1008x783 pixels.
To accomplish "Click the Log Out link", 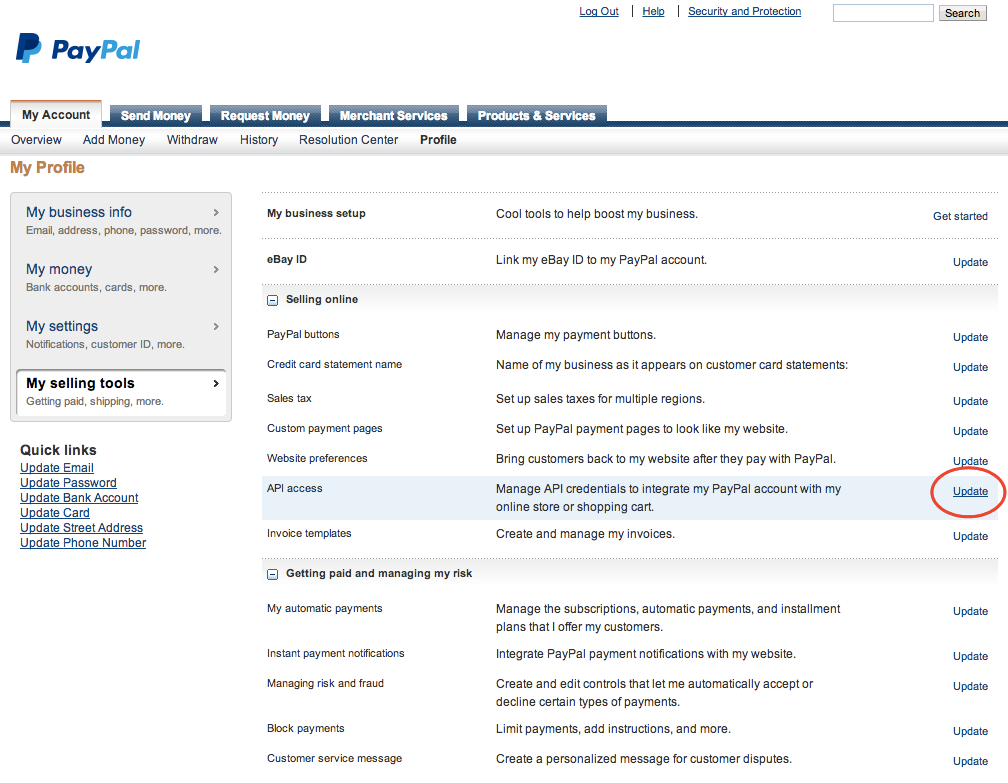I will point(598,11).
